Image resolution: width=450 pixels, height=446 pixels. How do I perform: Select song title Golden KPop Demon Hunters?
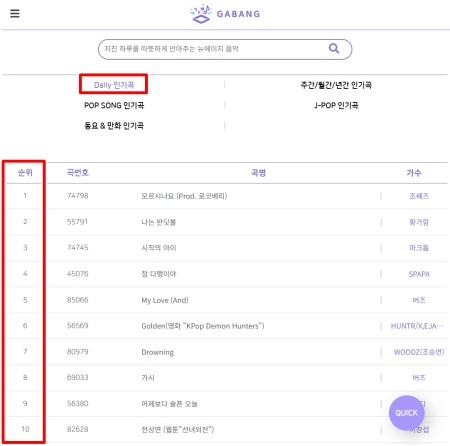(203, 326)
